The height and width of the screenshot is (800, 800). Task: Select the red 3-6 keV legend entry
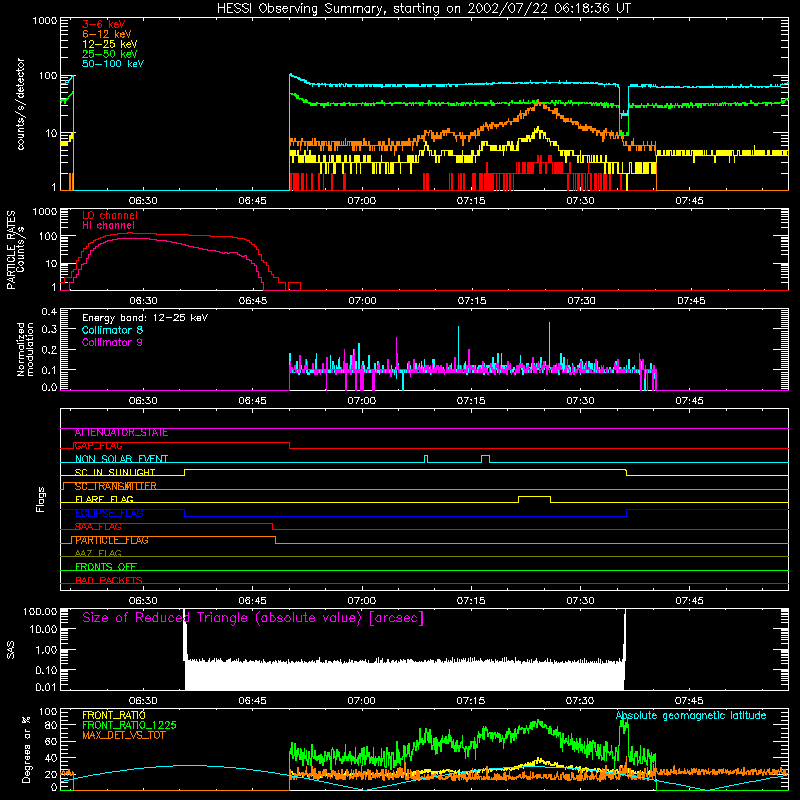pos(104,24)
